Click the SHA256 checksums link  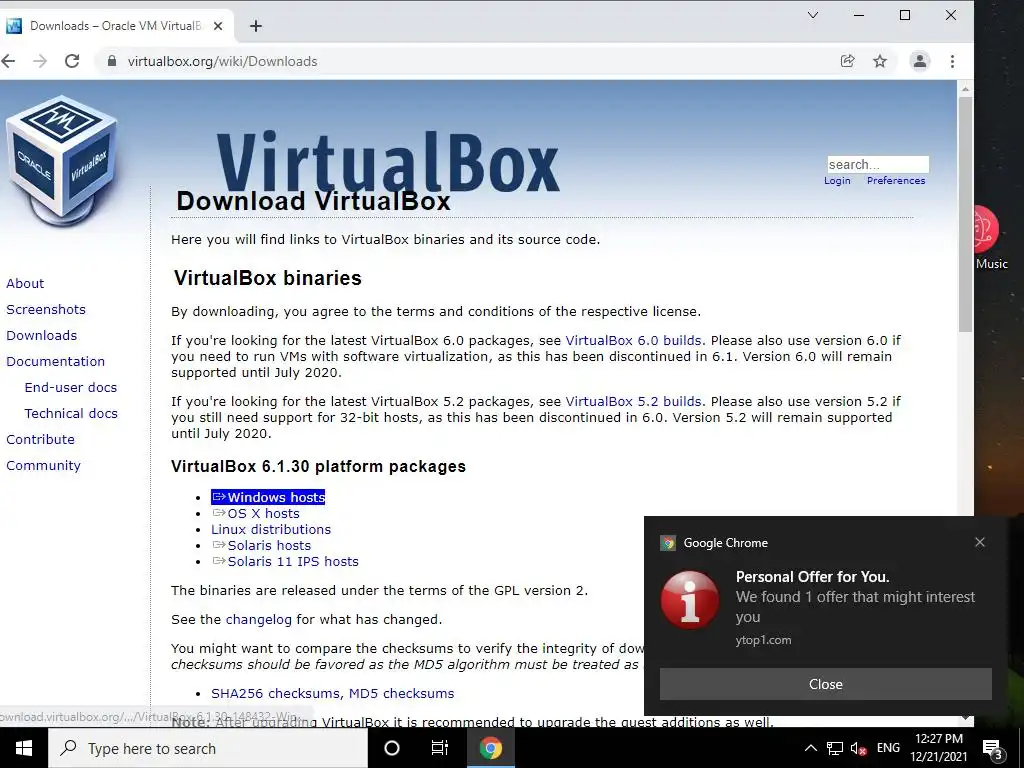[275, 694]
